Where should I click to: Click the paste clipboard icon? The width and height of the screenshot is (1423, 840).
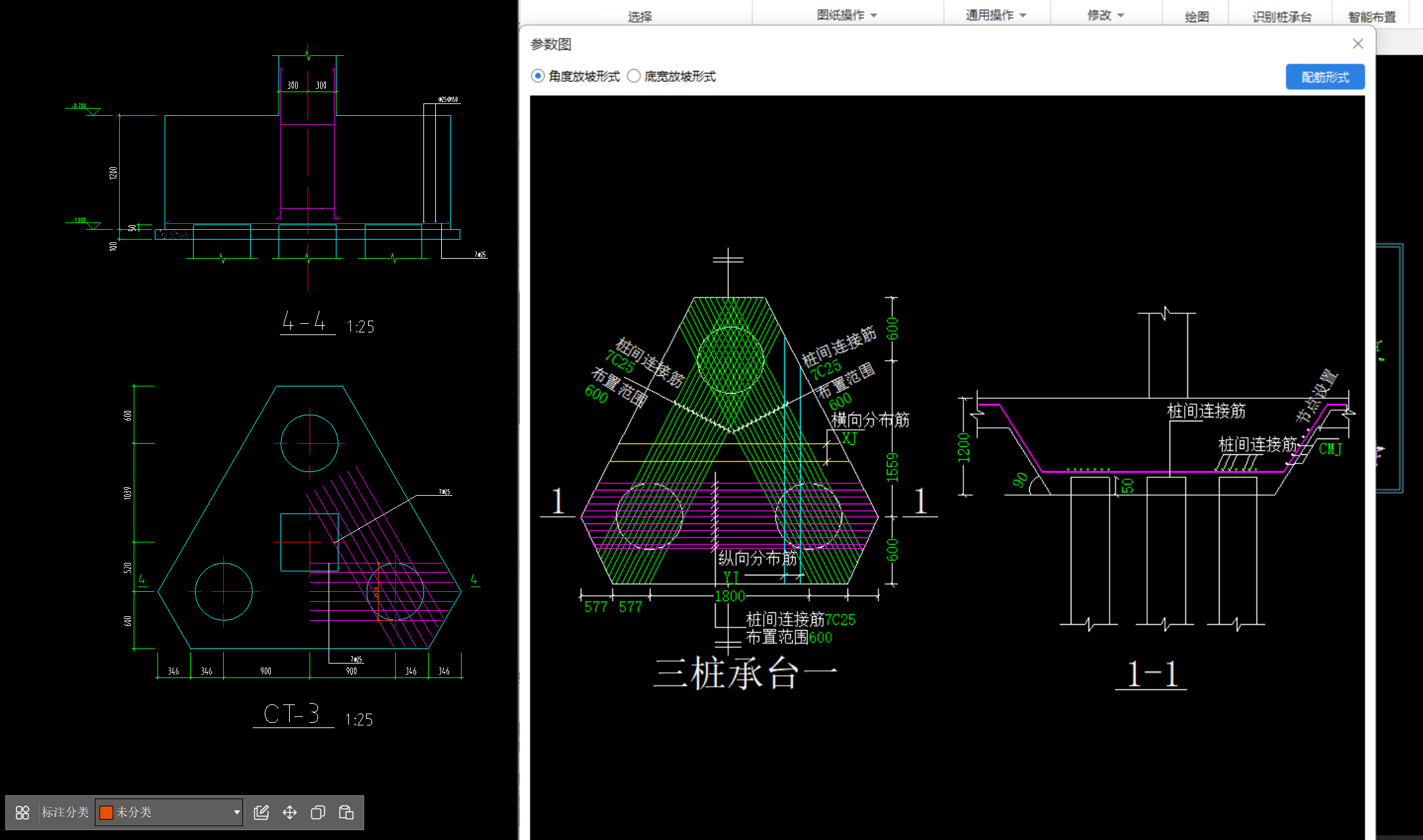346,812
